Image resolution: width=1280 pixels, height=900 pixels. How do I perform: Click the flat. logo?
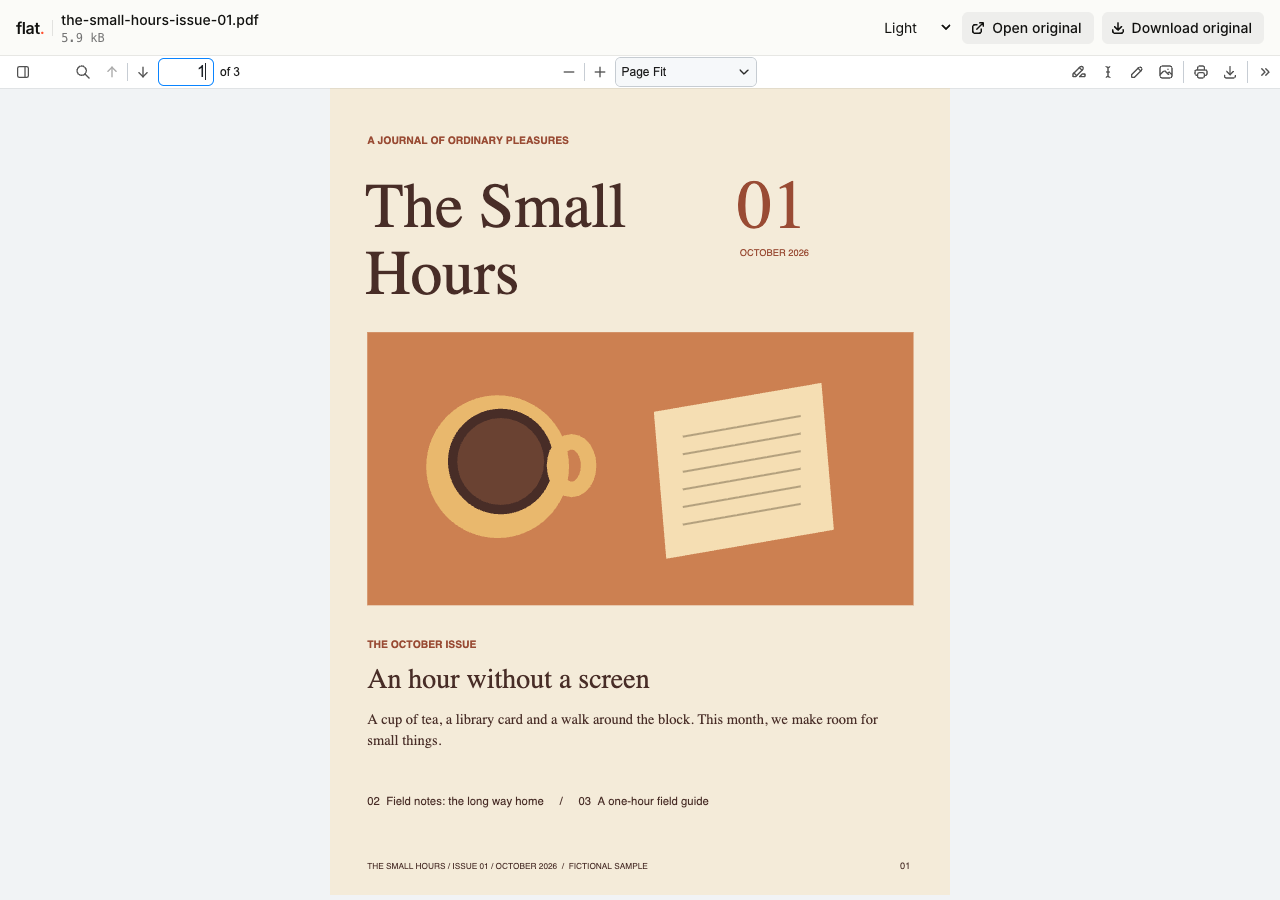30,28
